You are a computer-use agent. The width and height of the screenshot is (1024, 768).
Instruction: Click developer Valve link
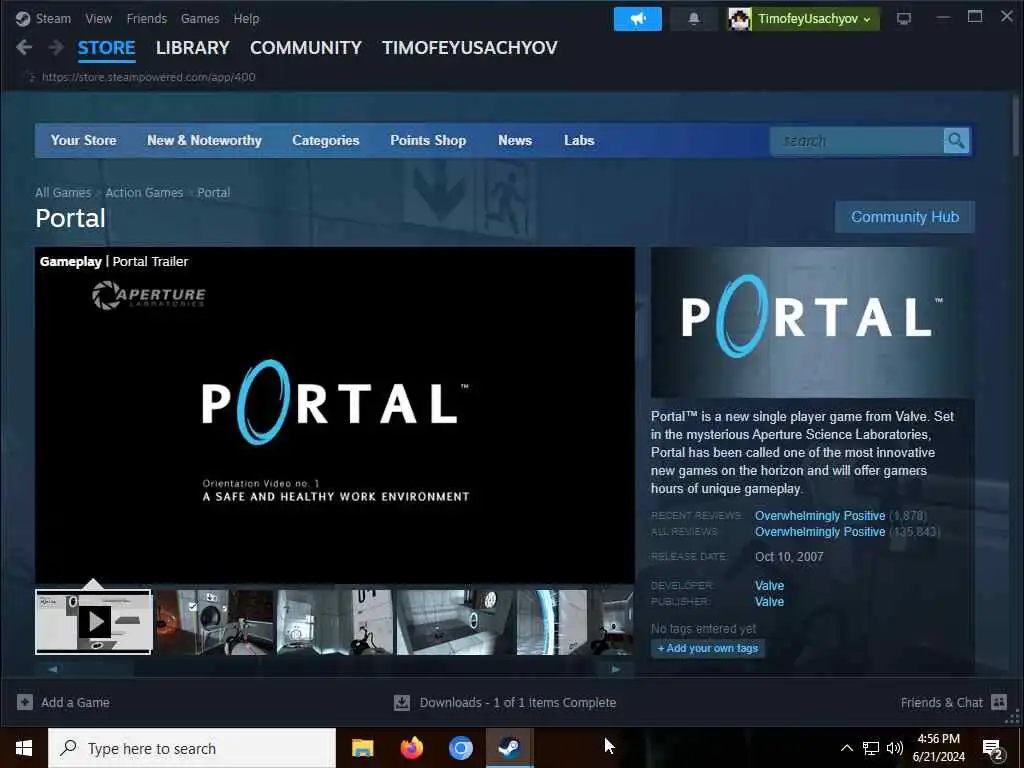point(769,586)
